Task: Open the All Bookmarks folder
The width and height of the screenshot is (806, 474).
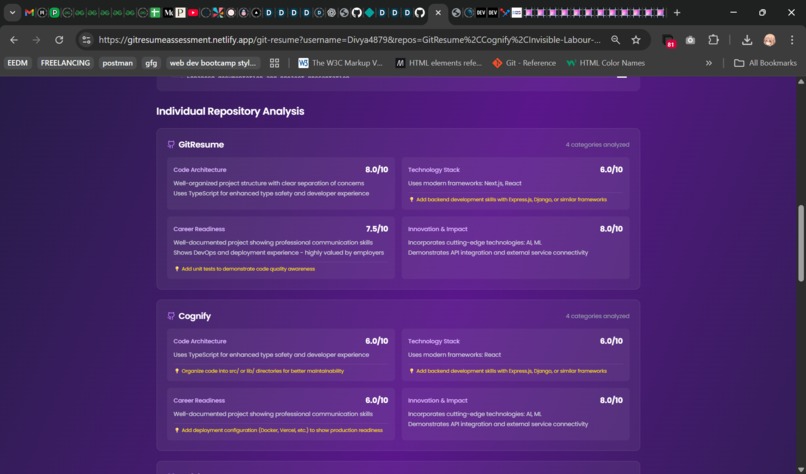Action: (765, 63)
